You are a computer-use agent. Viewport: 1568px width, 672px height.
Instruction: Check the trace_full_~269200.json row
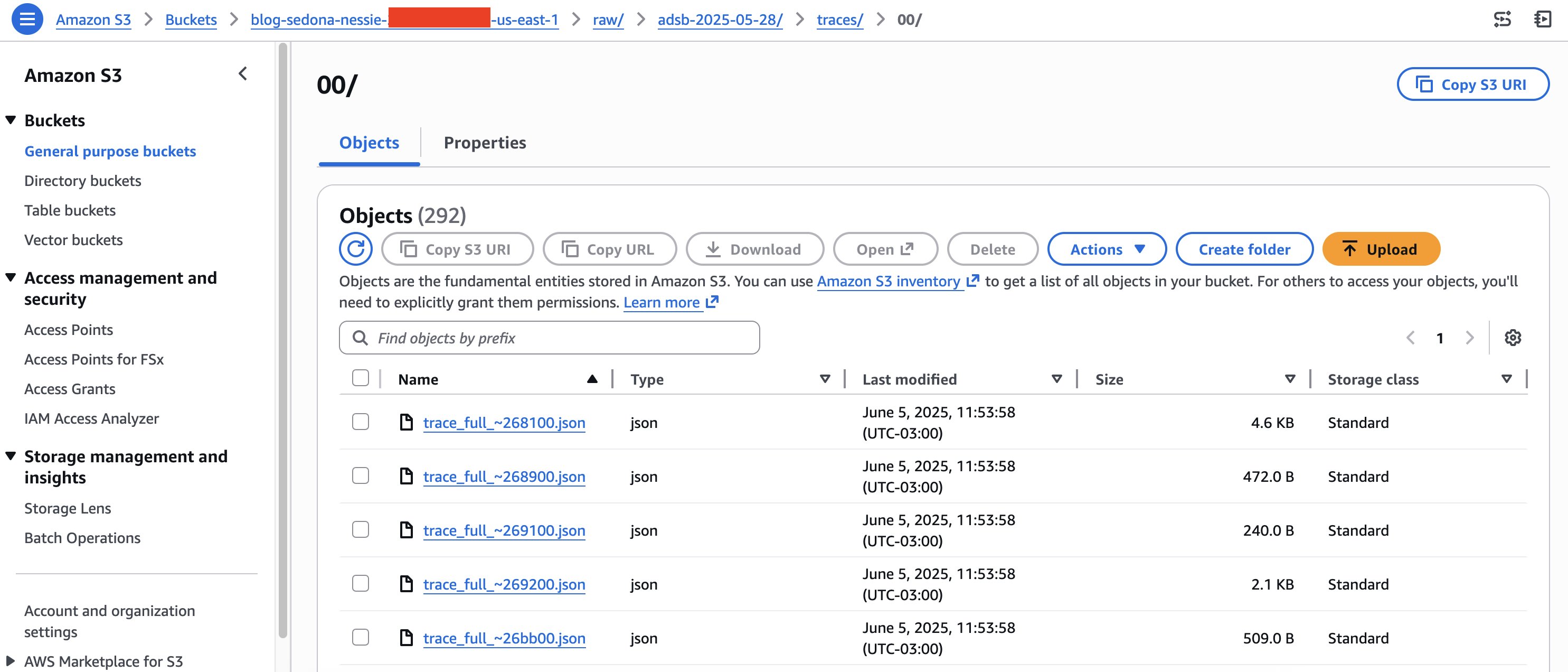pos(361,584)
